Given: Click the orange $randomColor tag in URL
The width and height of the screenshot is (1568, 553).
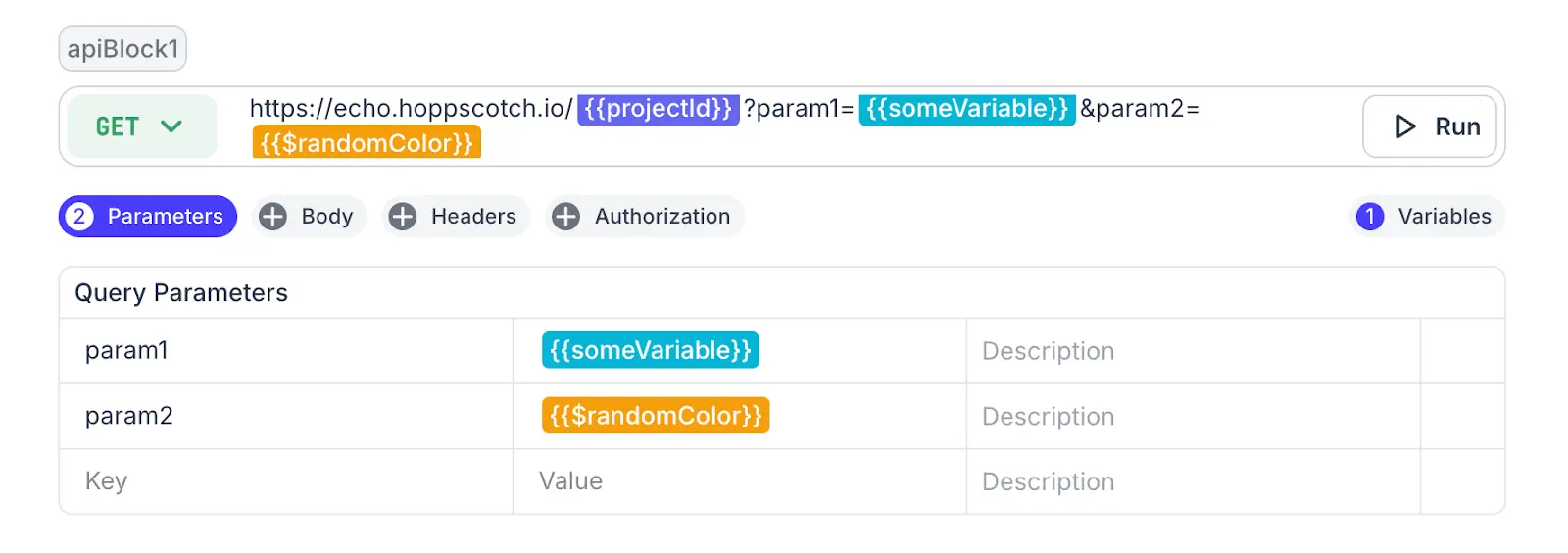Looking at the screenshot, I should pyautogui.click(x=367, y=143).
